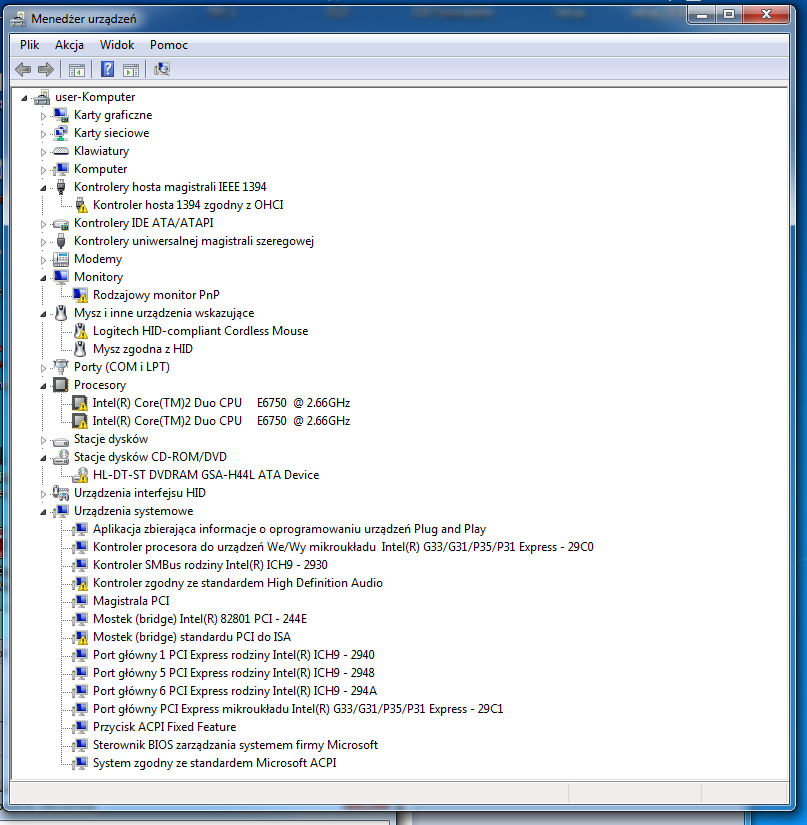Open the Pomoc menu
Screen dimensions: 807x825
point(168,45)
